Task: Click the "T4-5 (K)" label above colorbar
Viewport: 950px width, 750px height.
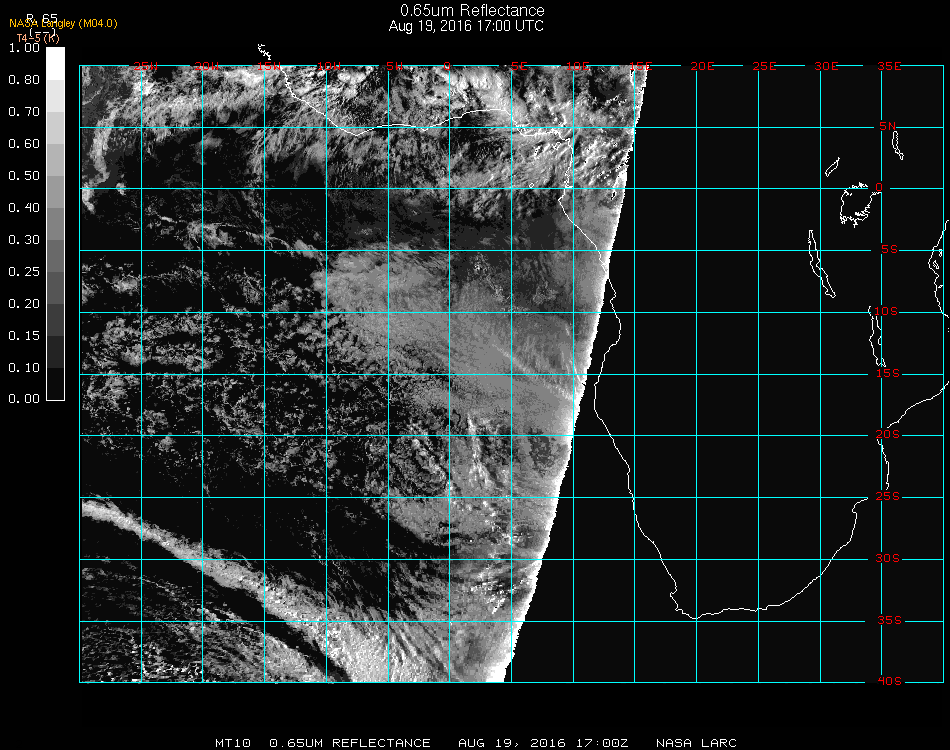Action: click(38, 38)
